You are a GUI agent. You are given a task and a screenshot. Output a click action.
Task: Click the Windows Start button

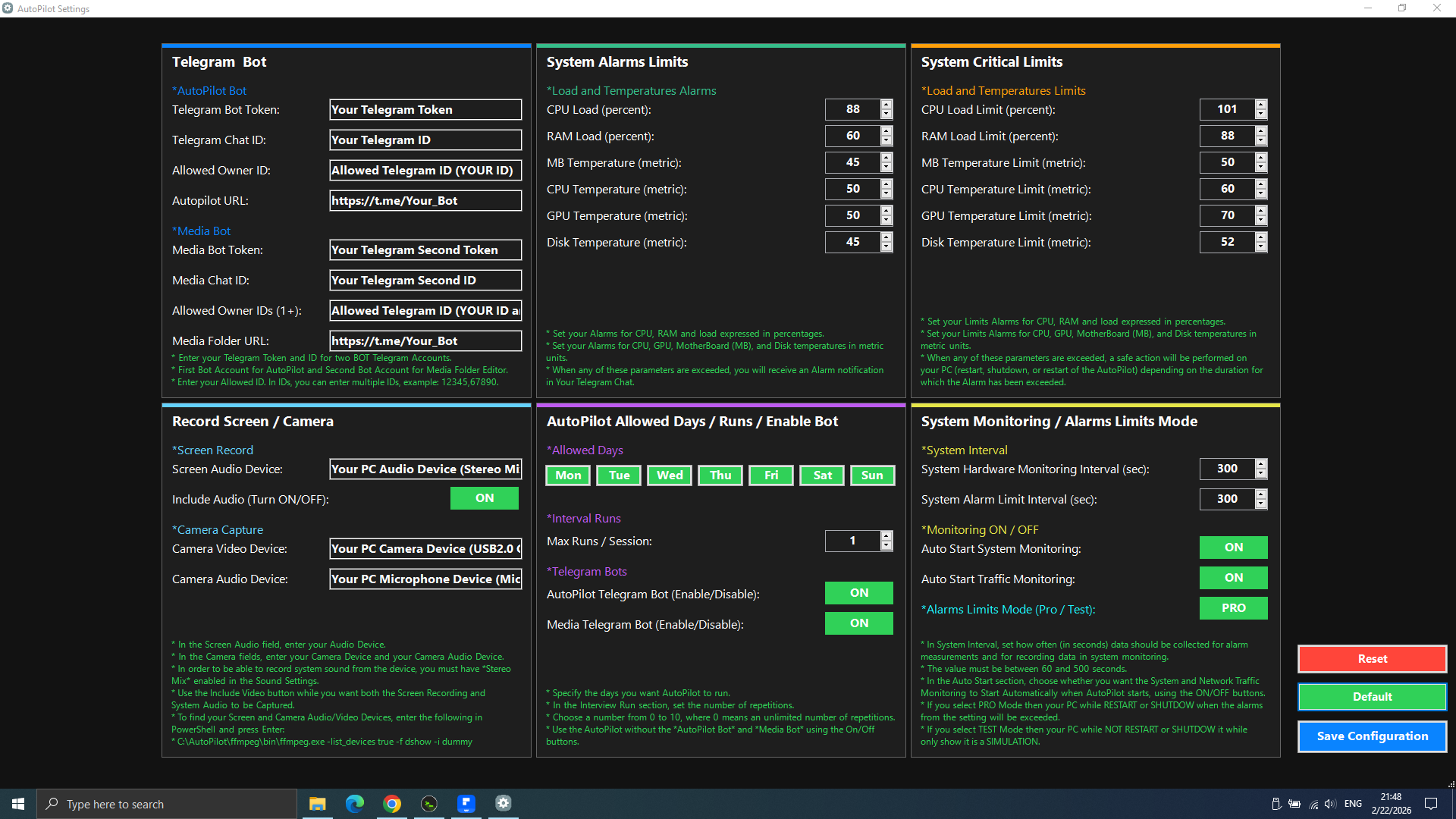(x=18, y=804)
